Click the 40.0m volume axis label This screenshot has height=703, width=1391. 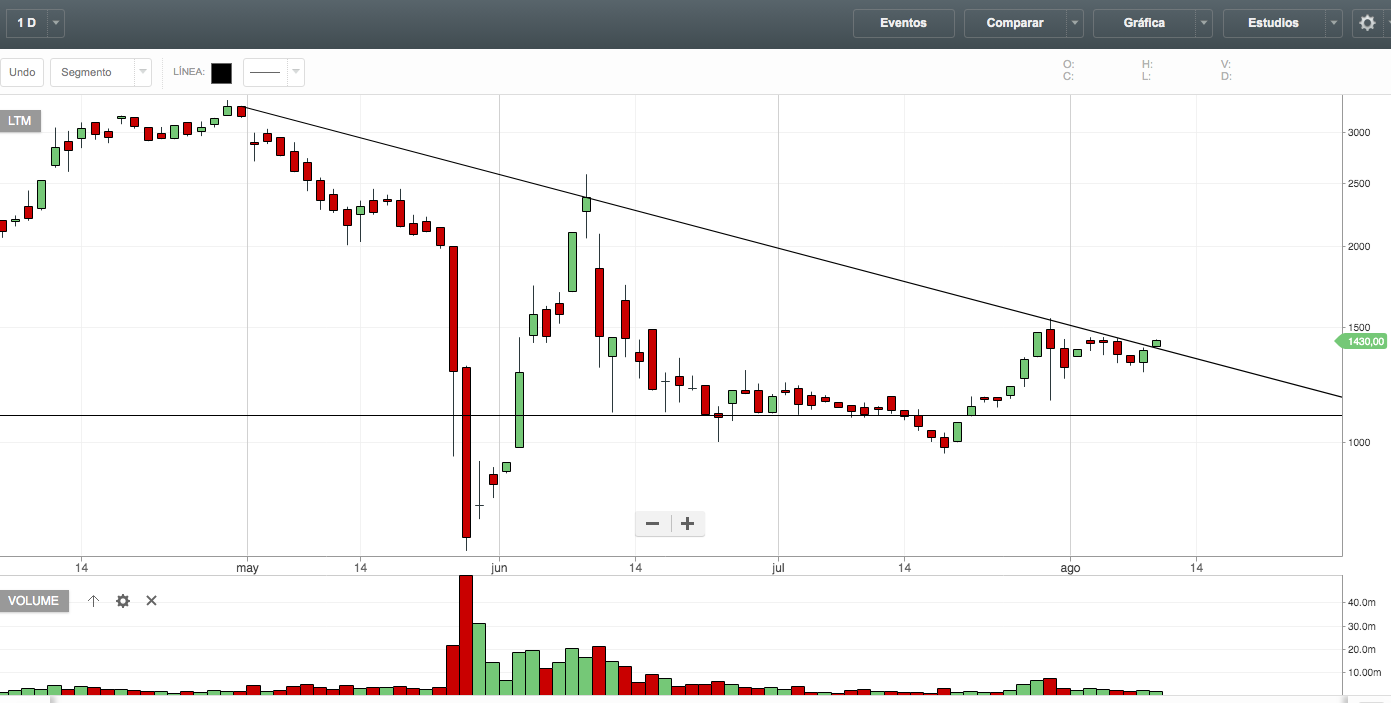click(x=1362, y=603)
